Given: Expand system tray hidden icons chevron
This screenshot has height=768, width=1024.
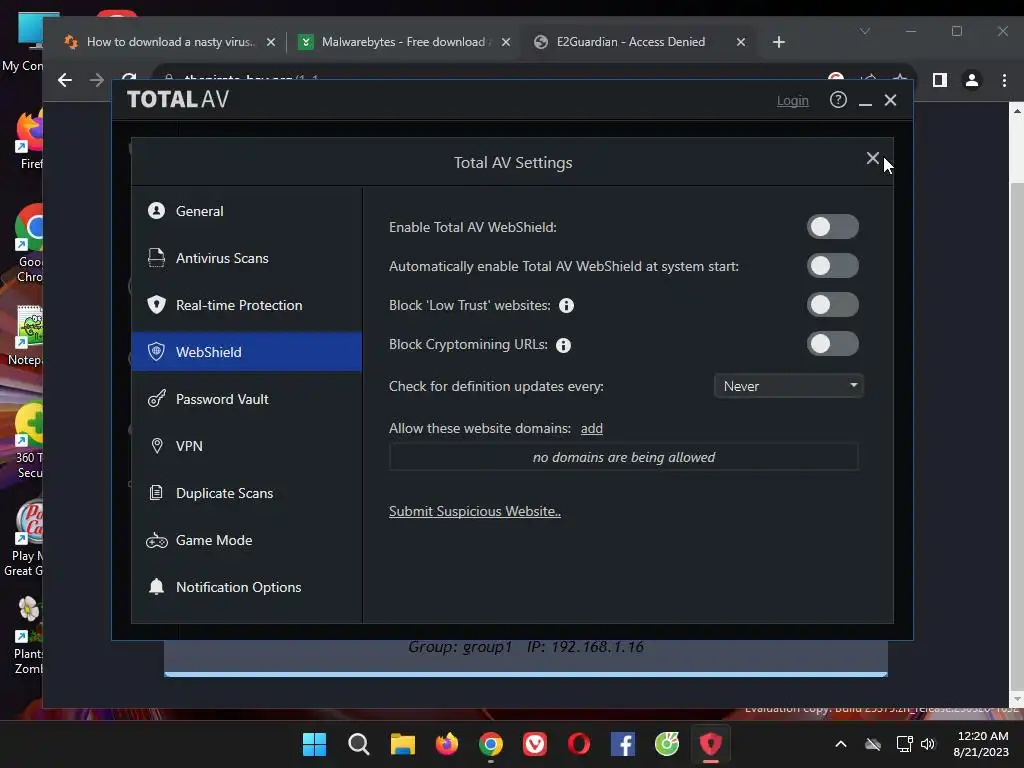Looking at the screenshot, I should coord(841,744).
